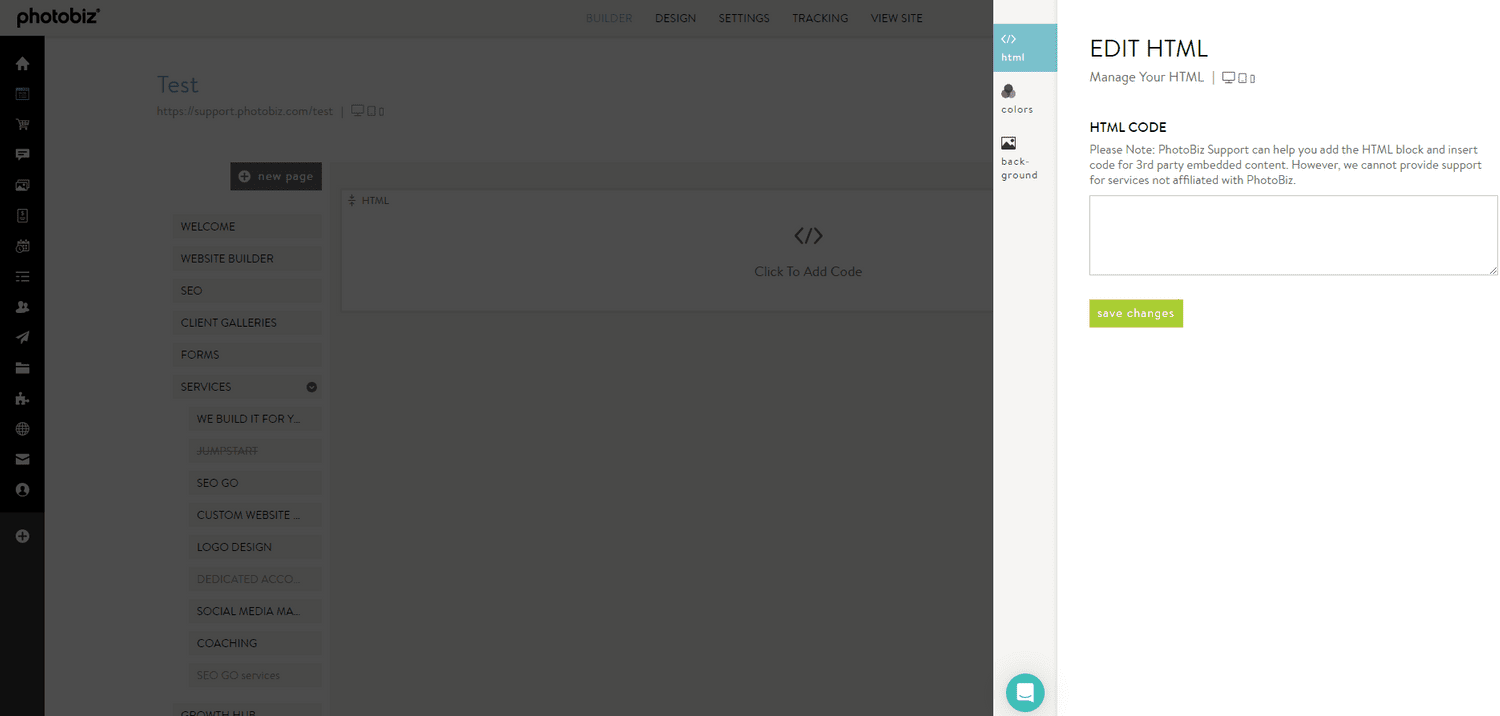The image size is (1500, 716).
Task: Switch to the DESIGN tab
Action: click(675, 17)
